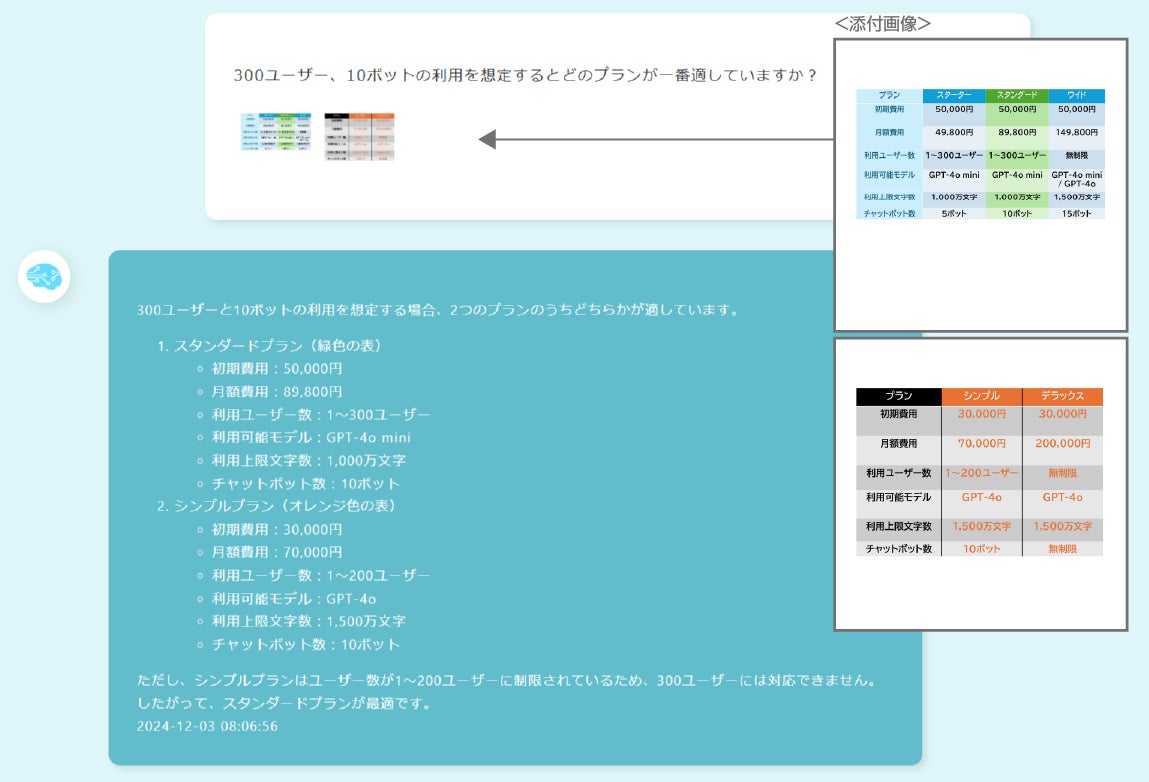Click the heading 'スタンダードプラン（緑色の表）'
The height and width of the screenshot is (782, 1149).
[x=278, y=345]
